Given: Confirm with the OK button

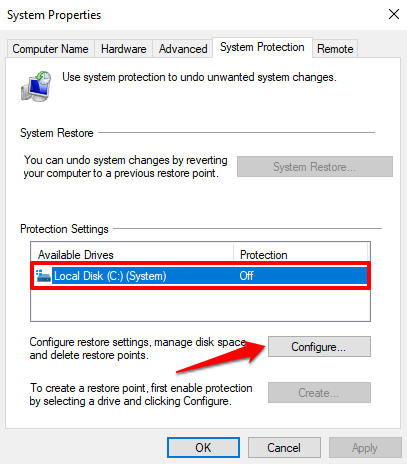Looking at the screenshot, I should click(203, 448).
